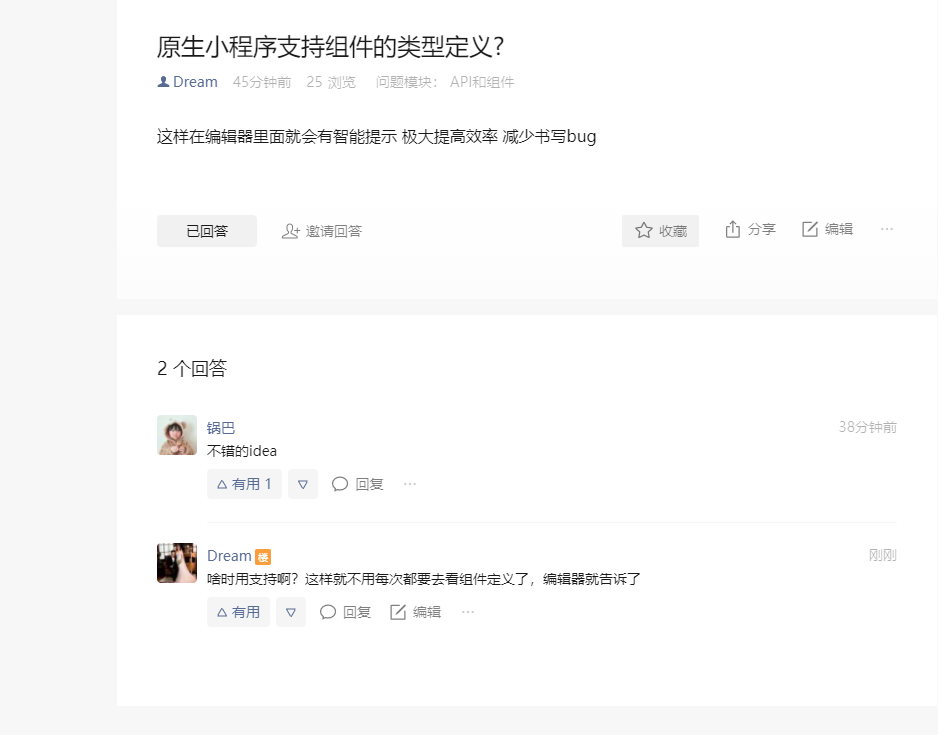
Task: Open more options for 锅巴's answer
Action: tap(409, 483)
